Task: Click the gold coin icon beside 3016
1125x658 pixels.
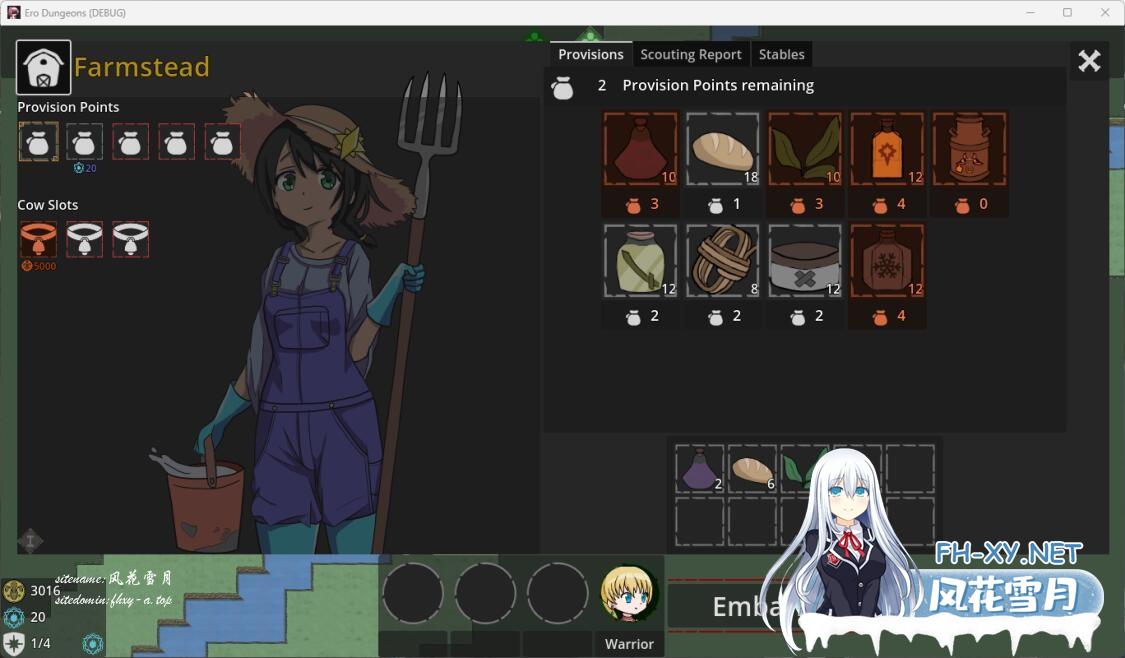Action: pyautogui.click(x=14, y=591)
